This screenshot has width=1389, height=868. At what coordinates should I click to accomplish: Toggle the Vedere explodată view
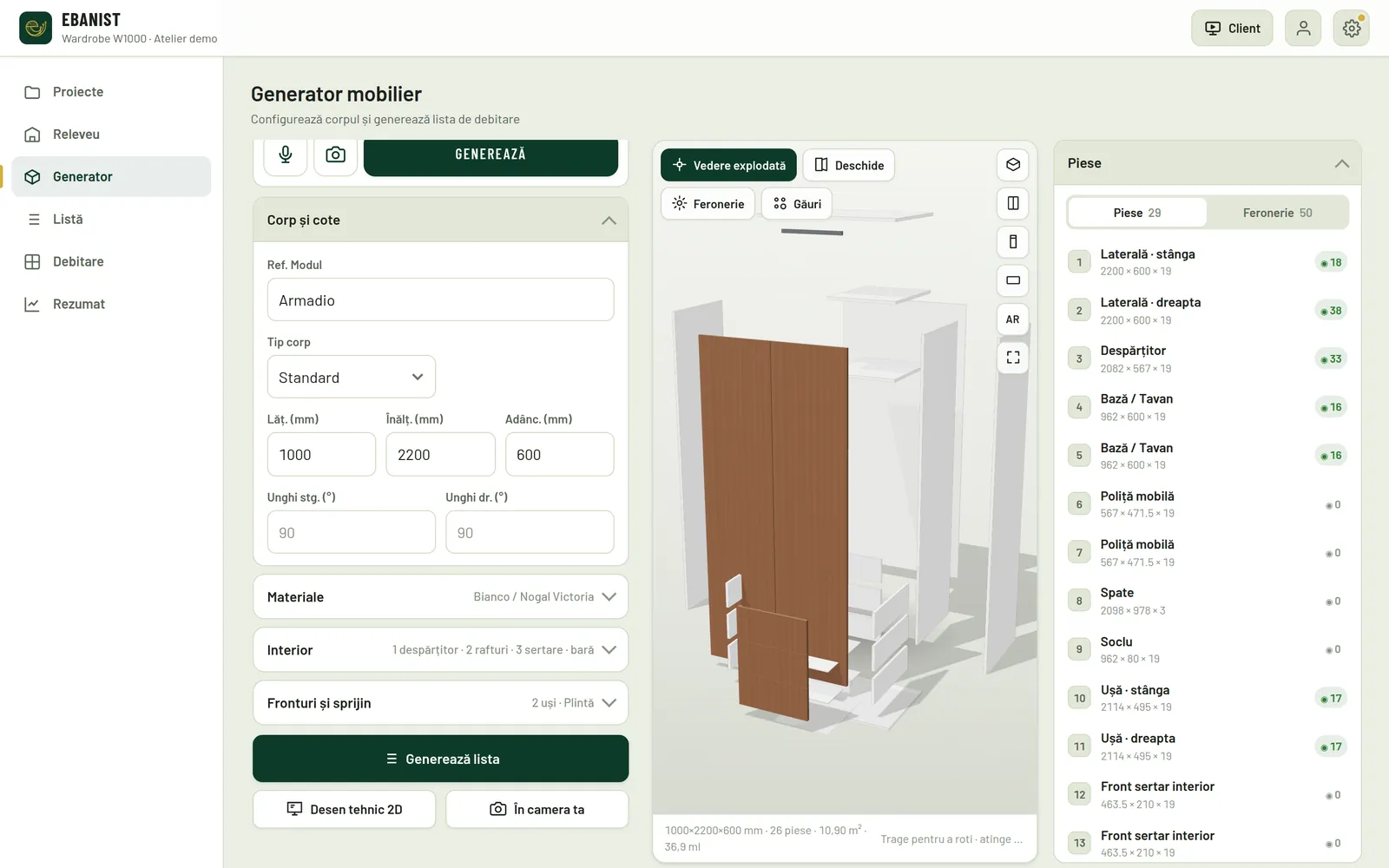tap(728, 165)
